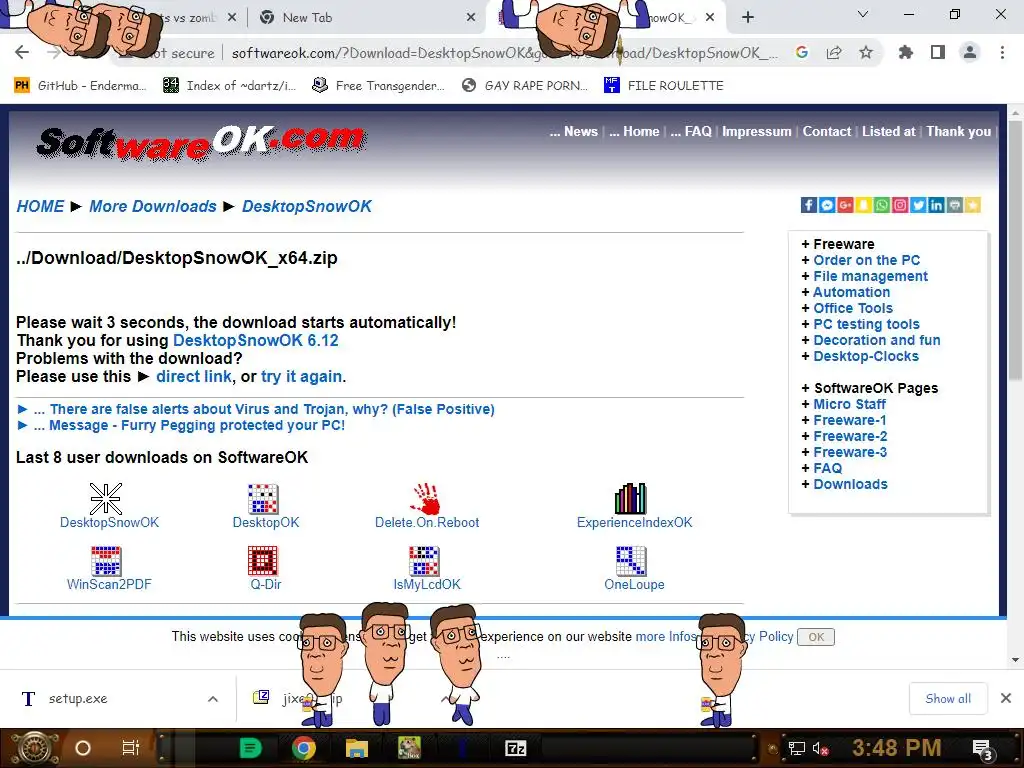Viewport: 1024px width, 768px height.
Task: Open Decoration and fun category
Action: [x=876, y=340]
